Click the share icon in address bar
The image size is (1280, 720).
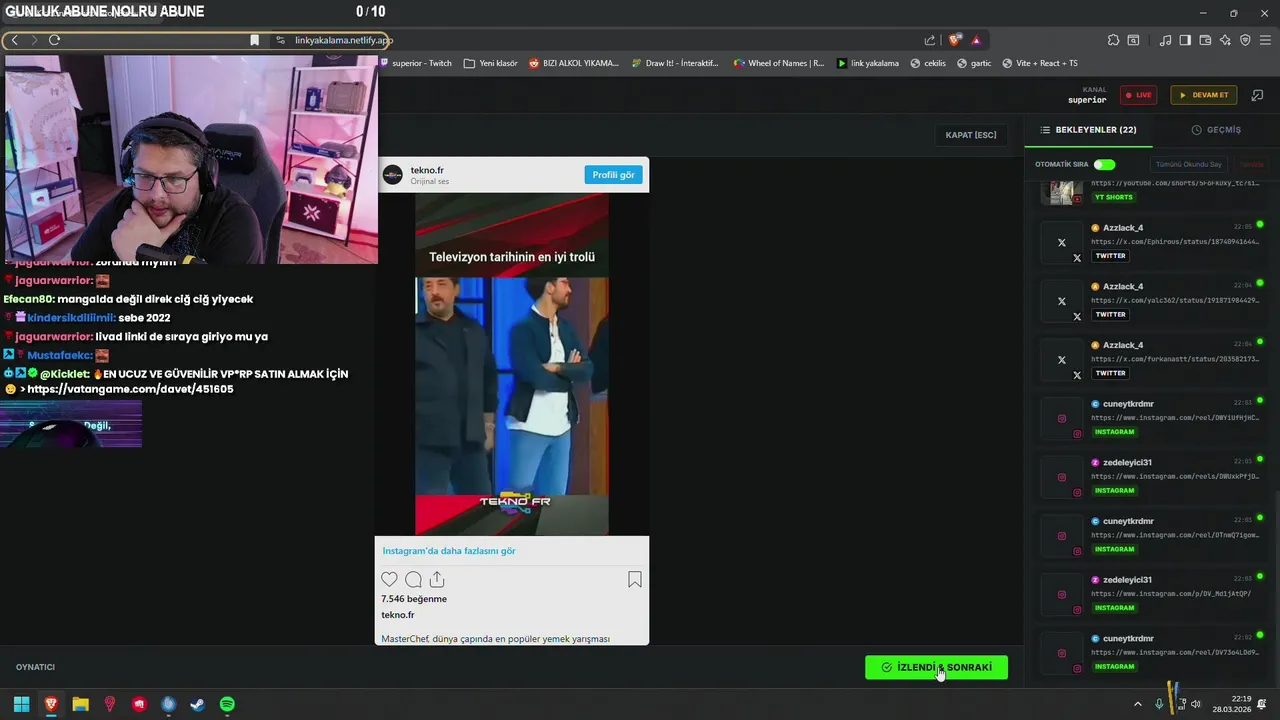coord(930,40)
